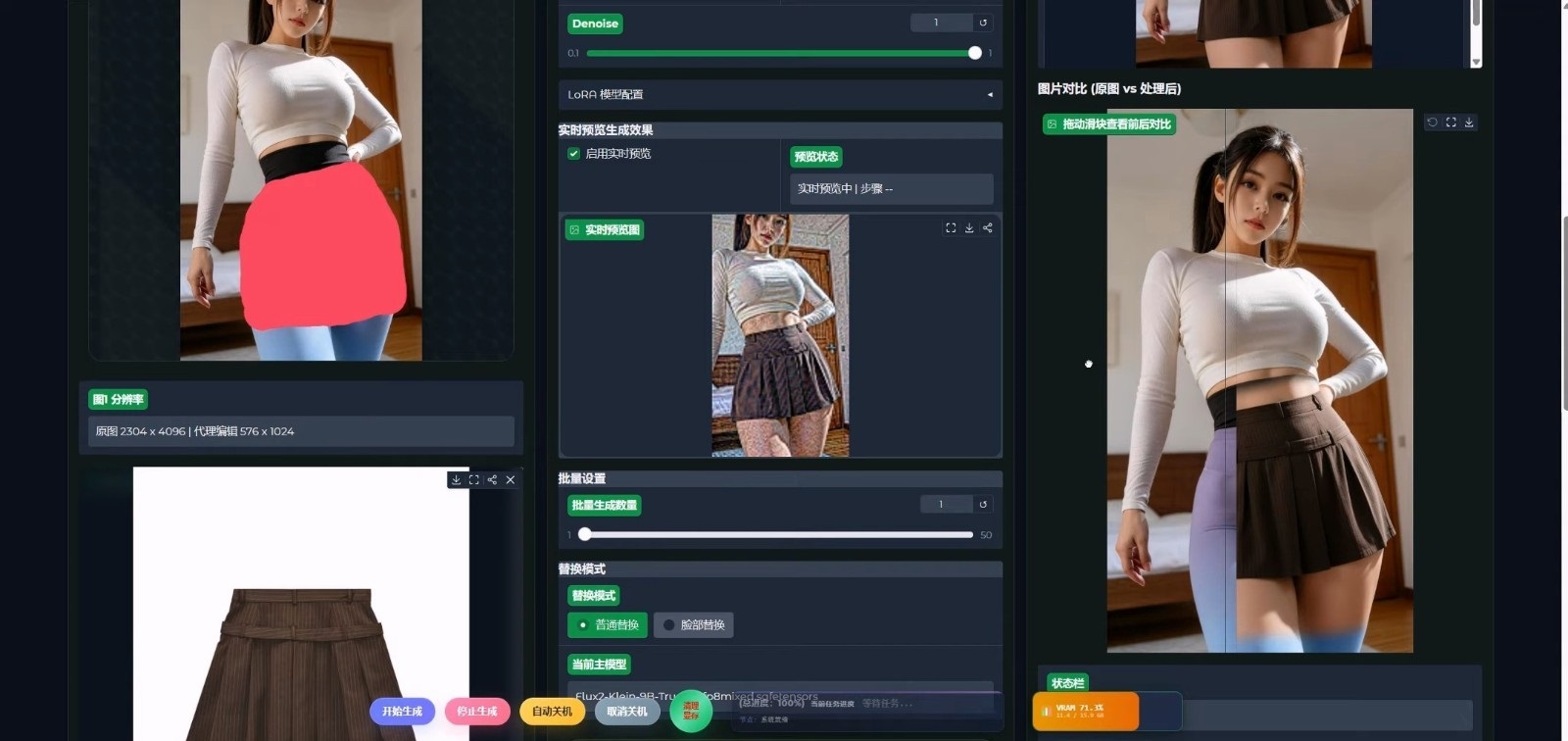Download the 实时预览图 preview image

pos(969,228)
